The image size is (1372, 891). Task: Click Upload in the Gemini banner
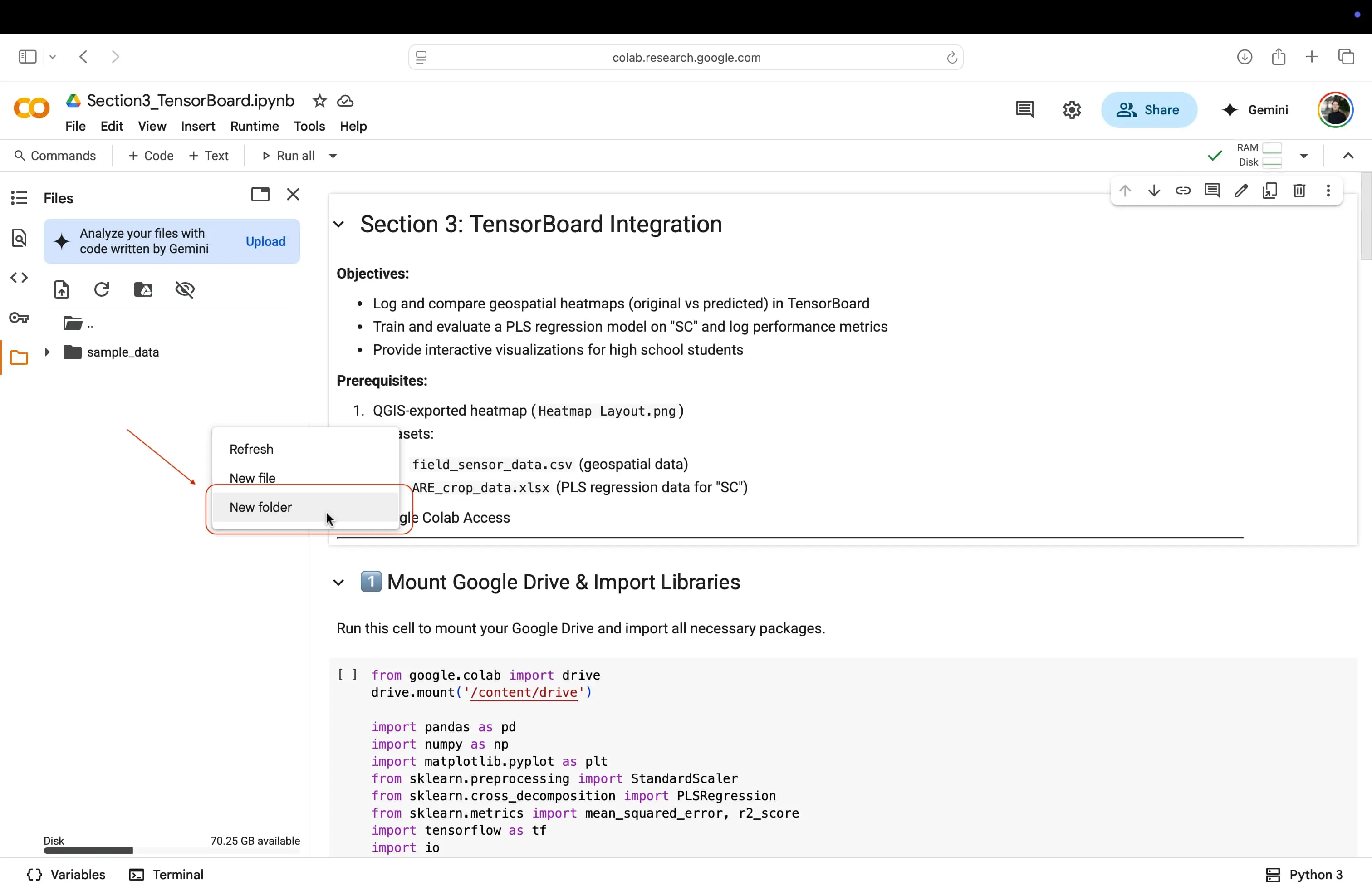tap(266, 241)
